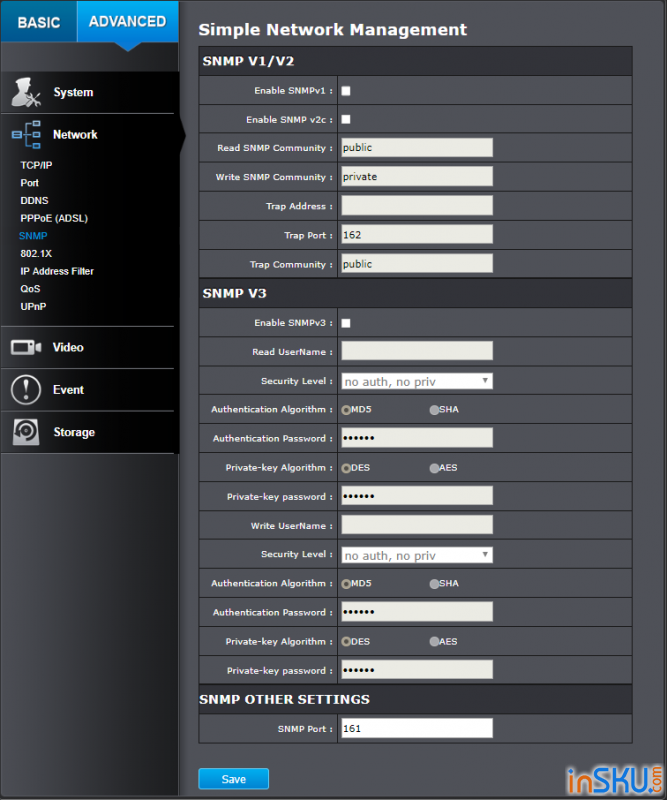Viewport: 667px width, 800px height.
Task: Open the Event menu section
Action: (90, 390)
